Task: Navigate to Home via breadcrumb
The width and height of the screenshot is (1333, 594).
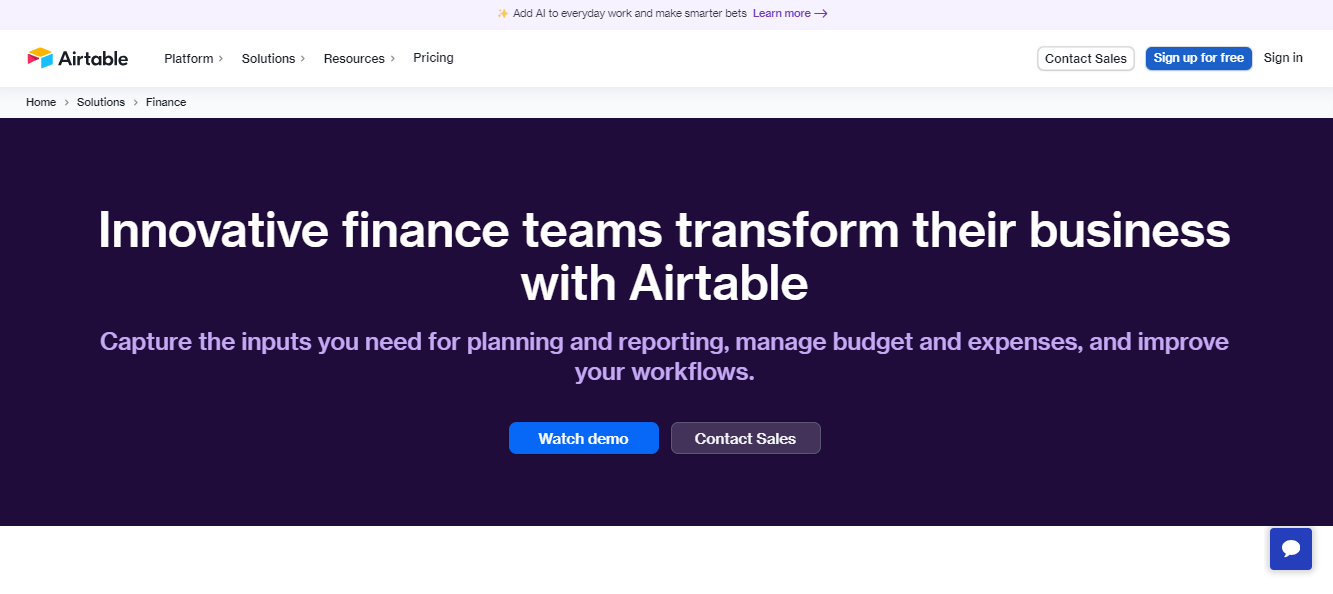Action: tap(41, 102)
